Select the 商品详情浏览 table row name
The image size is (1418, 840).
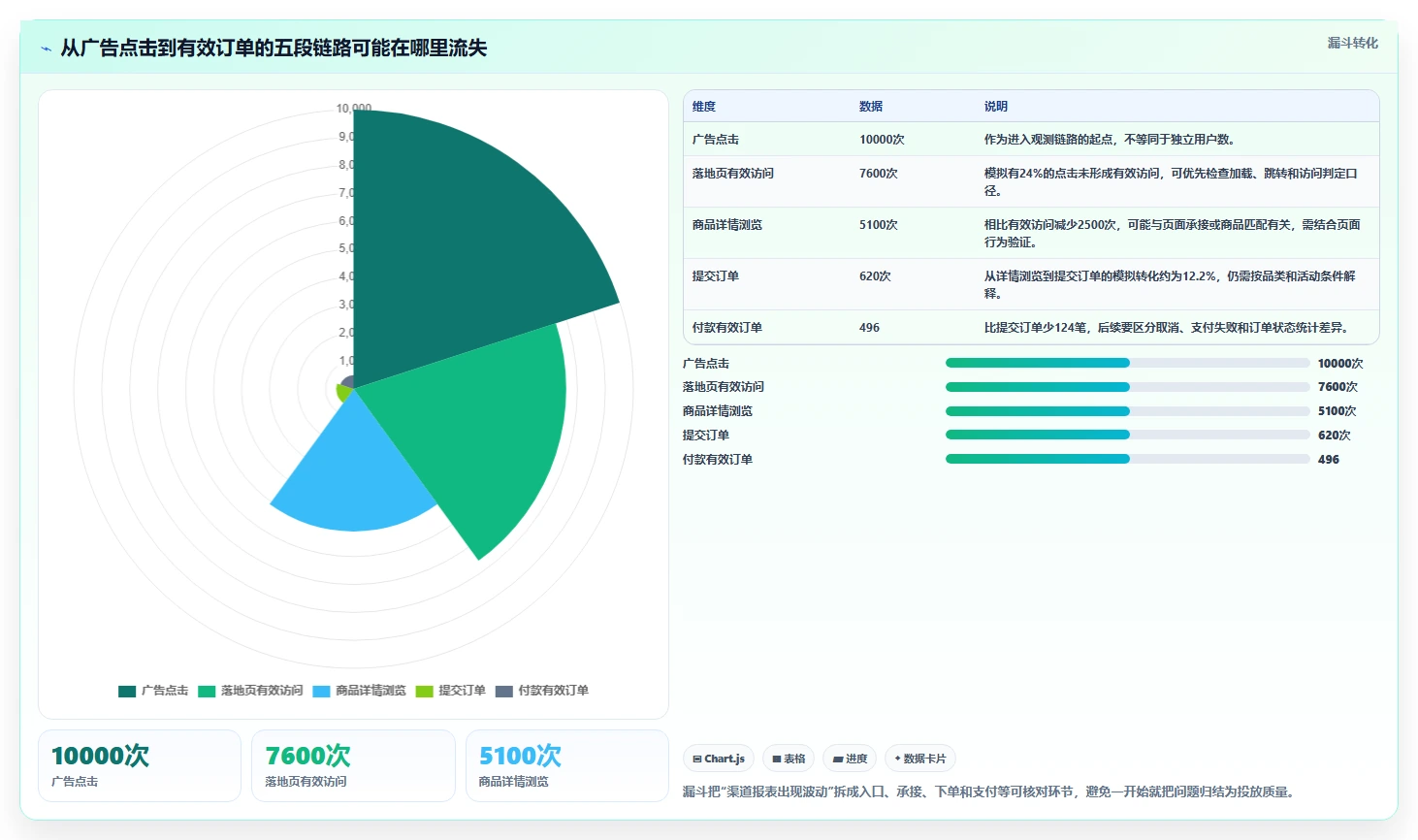(727, 225)
